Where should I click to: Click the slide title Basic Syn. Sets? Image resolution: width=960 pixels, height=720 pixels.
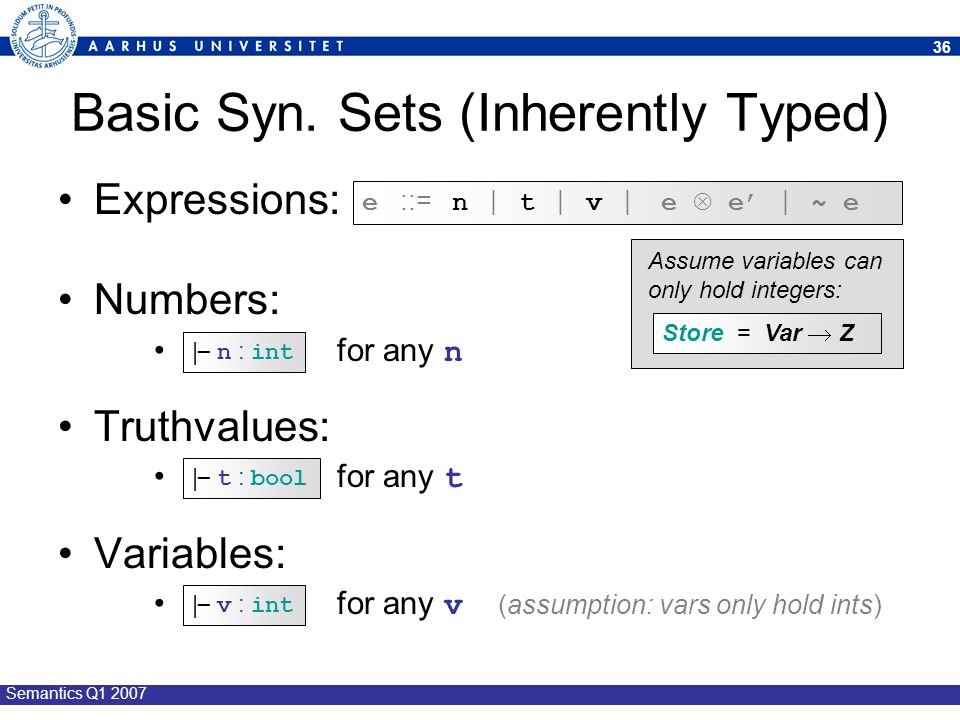point(480,113)
